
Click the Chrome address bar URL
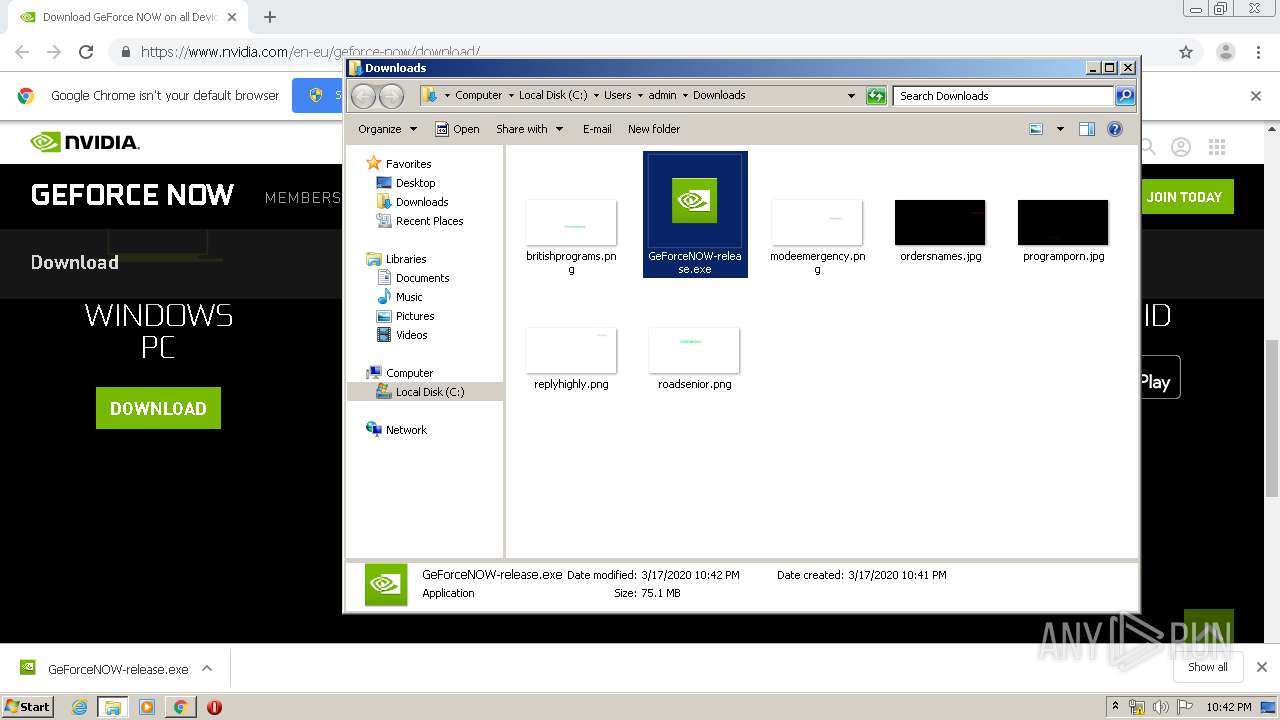pos(310,52)
